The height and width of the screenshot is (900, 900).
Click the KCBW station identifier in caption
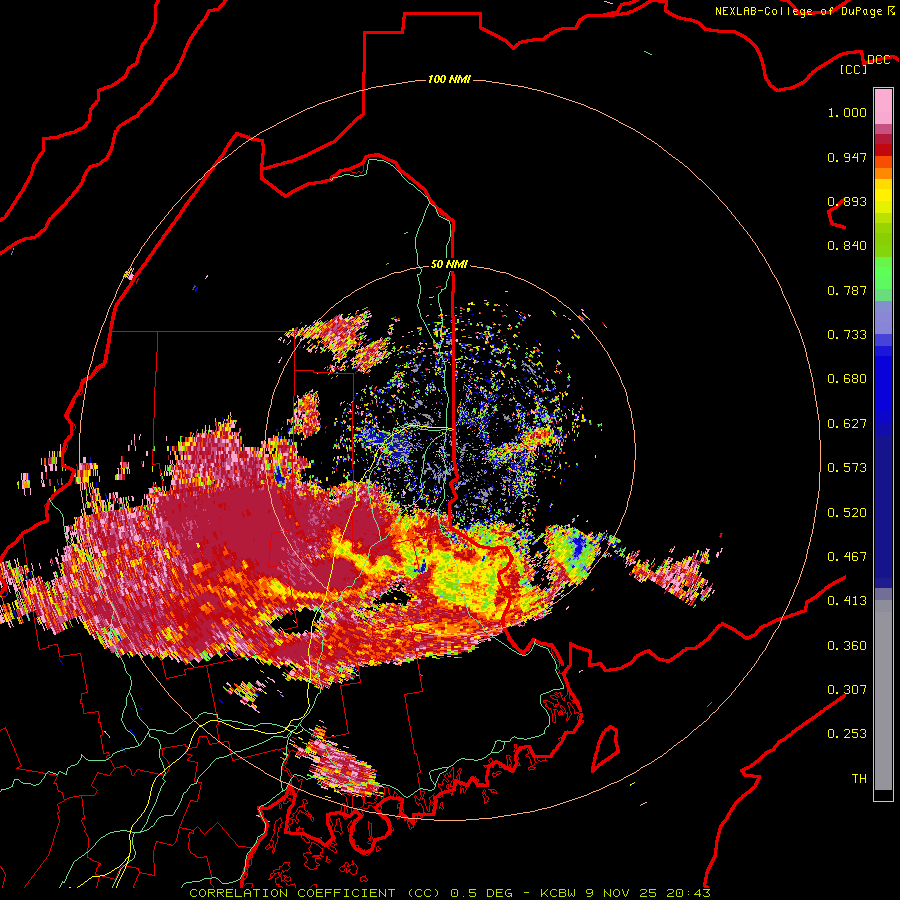[560, 893]
